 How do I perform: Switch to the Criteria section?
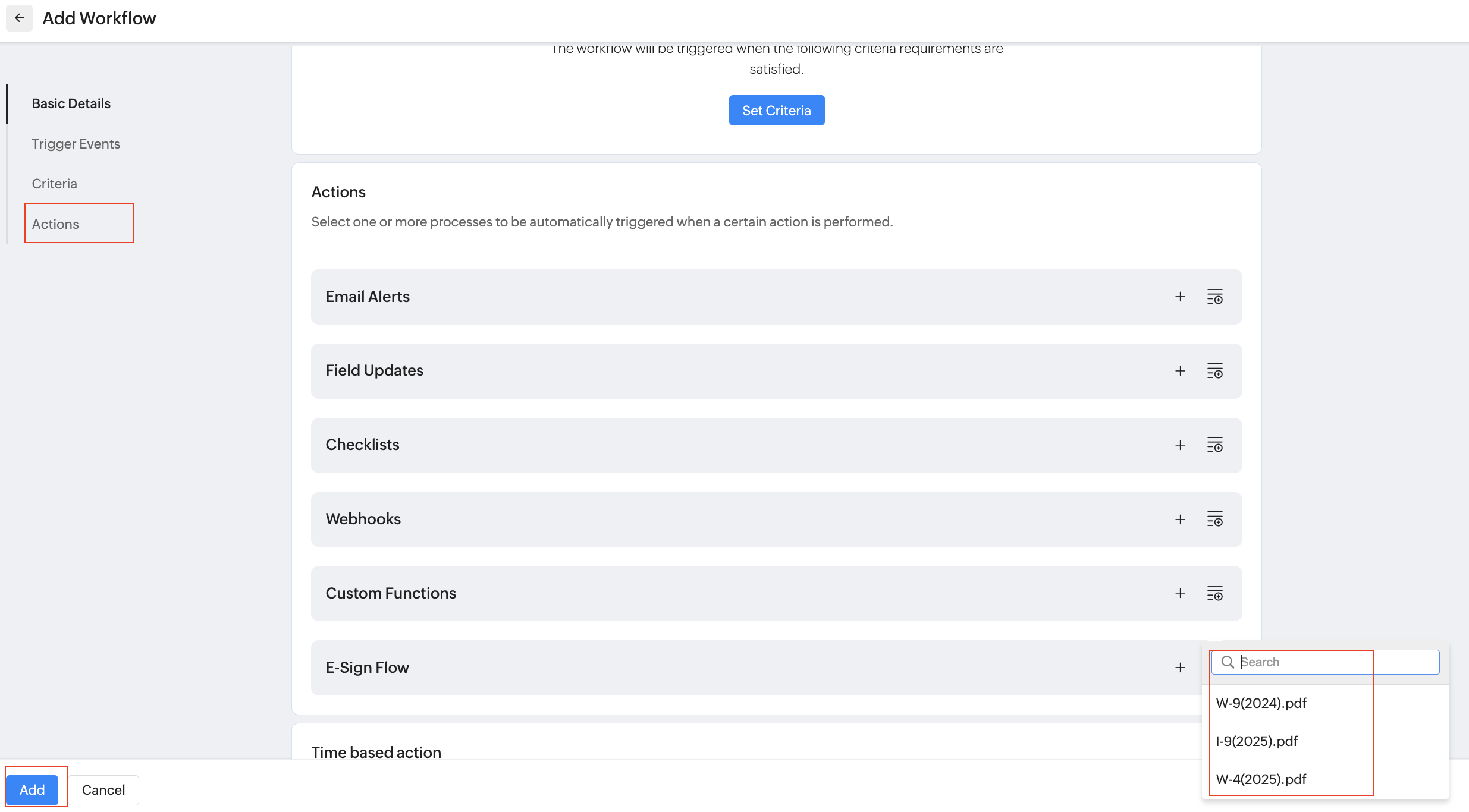[x=54, y=184]
